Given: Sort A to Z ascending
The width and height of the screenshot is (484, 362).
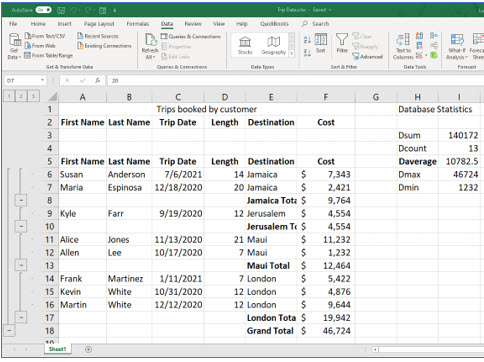Looking at the screenshot, I should [307, 40].
